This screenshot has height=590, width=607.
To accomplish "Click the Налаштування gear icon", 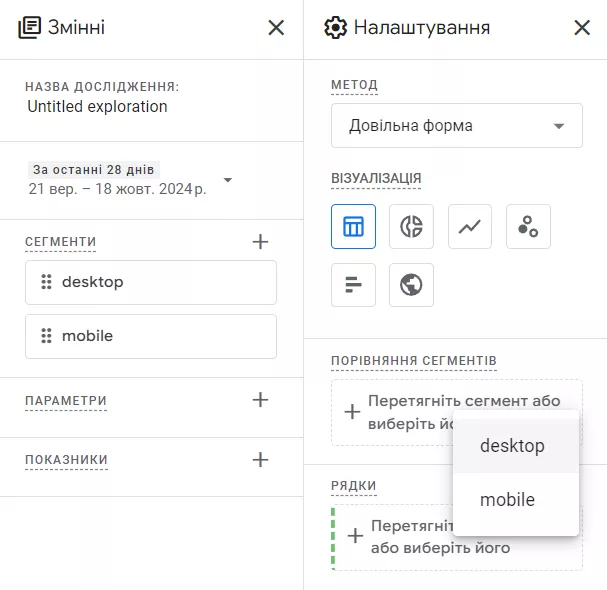I will pyautogui.click(x=335, y=27).
